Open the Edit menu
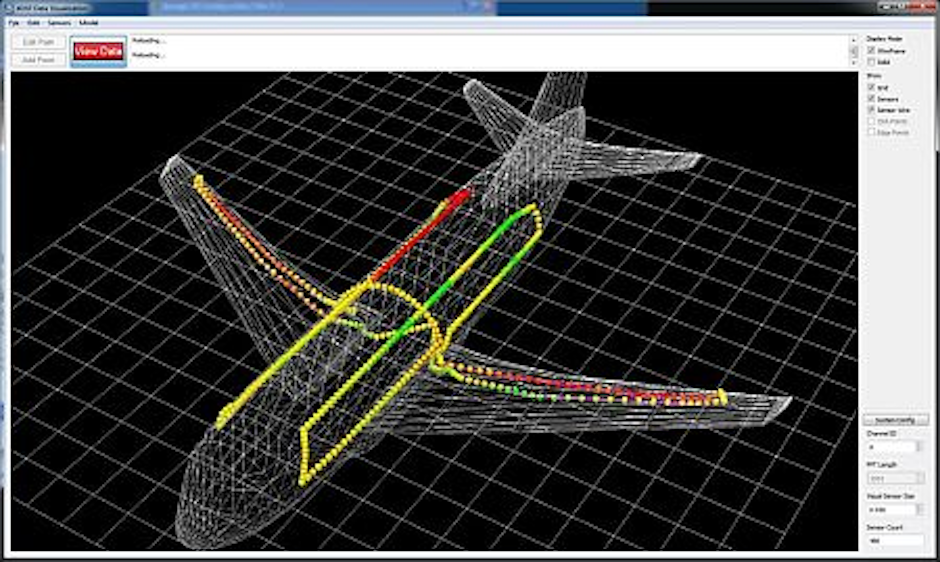The width and height of the screenshot is (940, 562). (34, 23)
